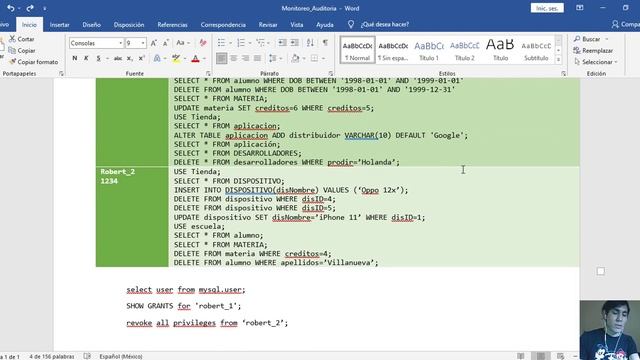Align text right

245,58
